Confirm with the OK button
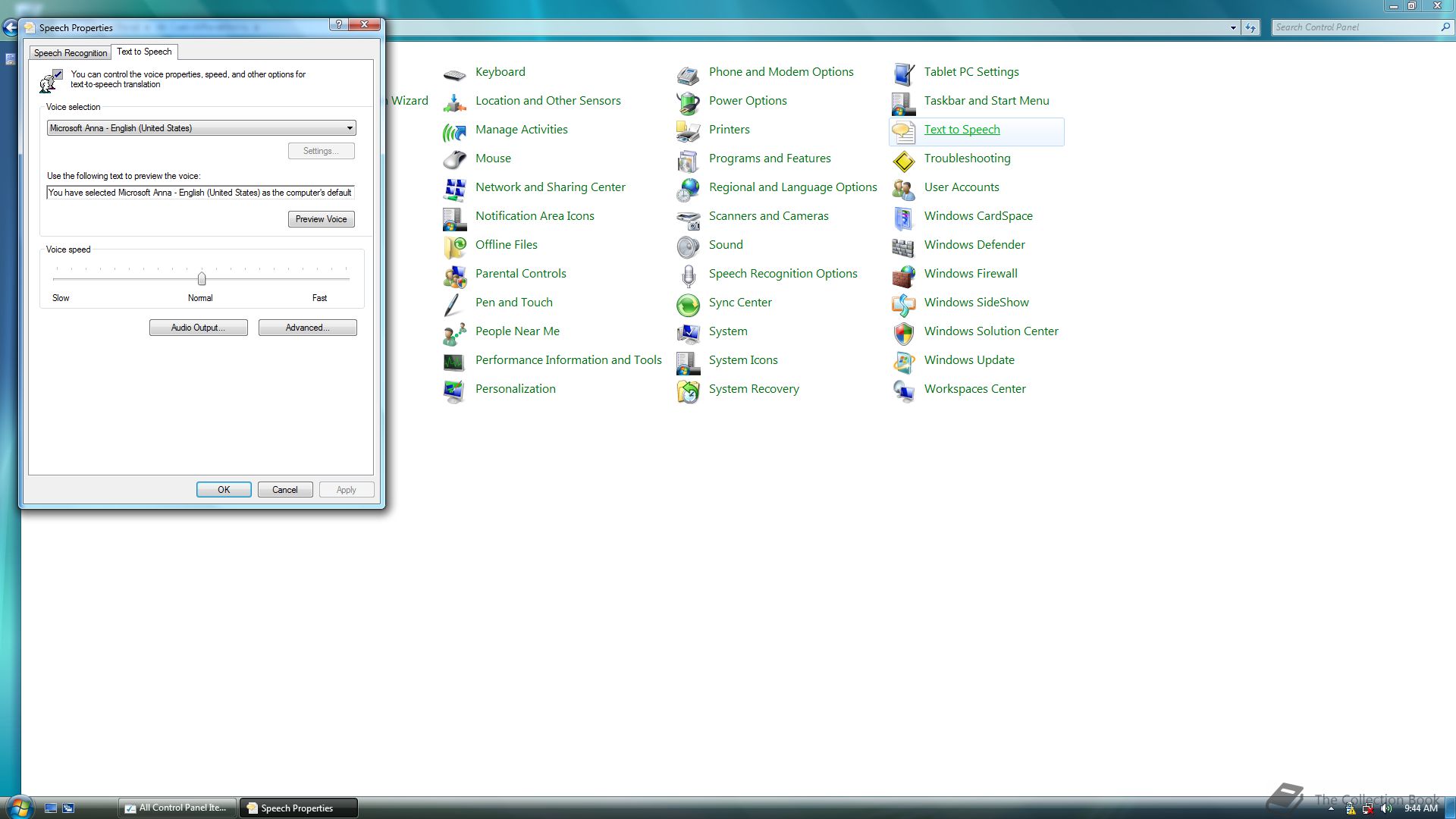Image resolution: width=1456 pixels, height=819 pixels. (x=224, y=490)
